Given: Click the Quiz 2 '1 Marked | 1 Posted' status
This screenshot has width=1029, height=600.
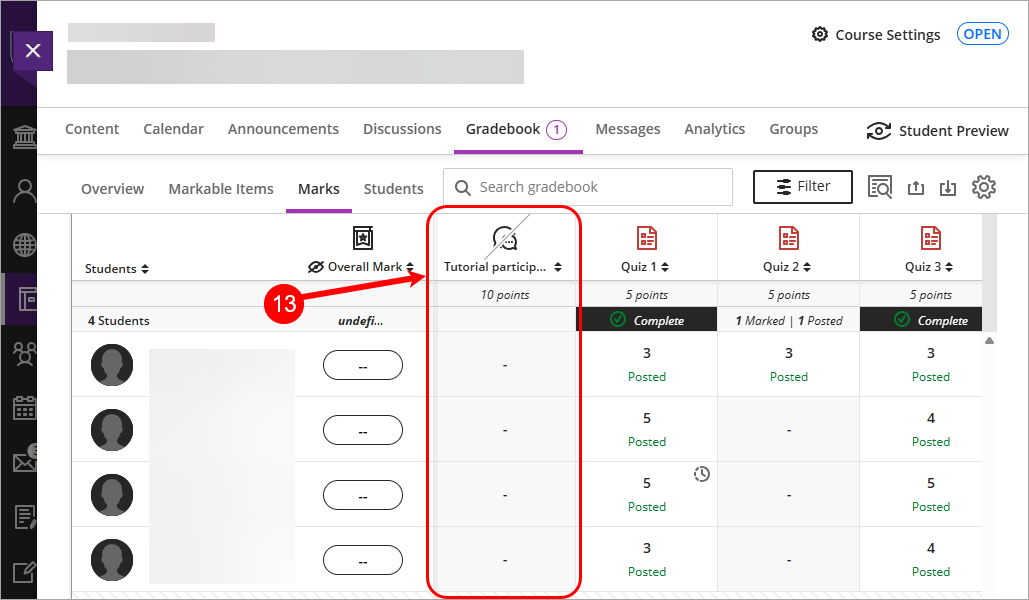Looking at the screenshot, I should (x=789, y=320).
